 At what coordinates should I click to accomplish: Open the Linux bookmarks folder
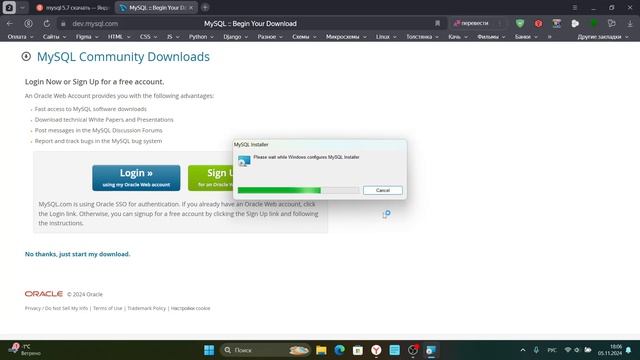tap(386, 37)
